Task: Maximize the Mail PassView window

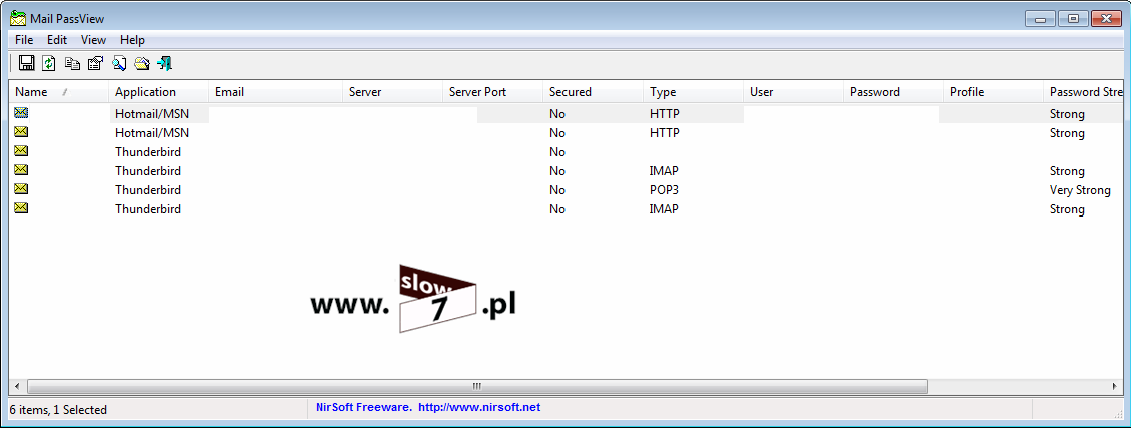Action: tap(1073, 19)
